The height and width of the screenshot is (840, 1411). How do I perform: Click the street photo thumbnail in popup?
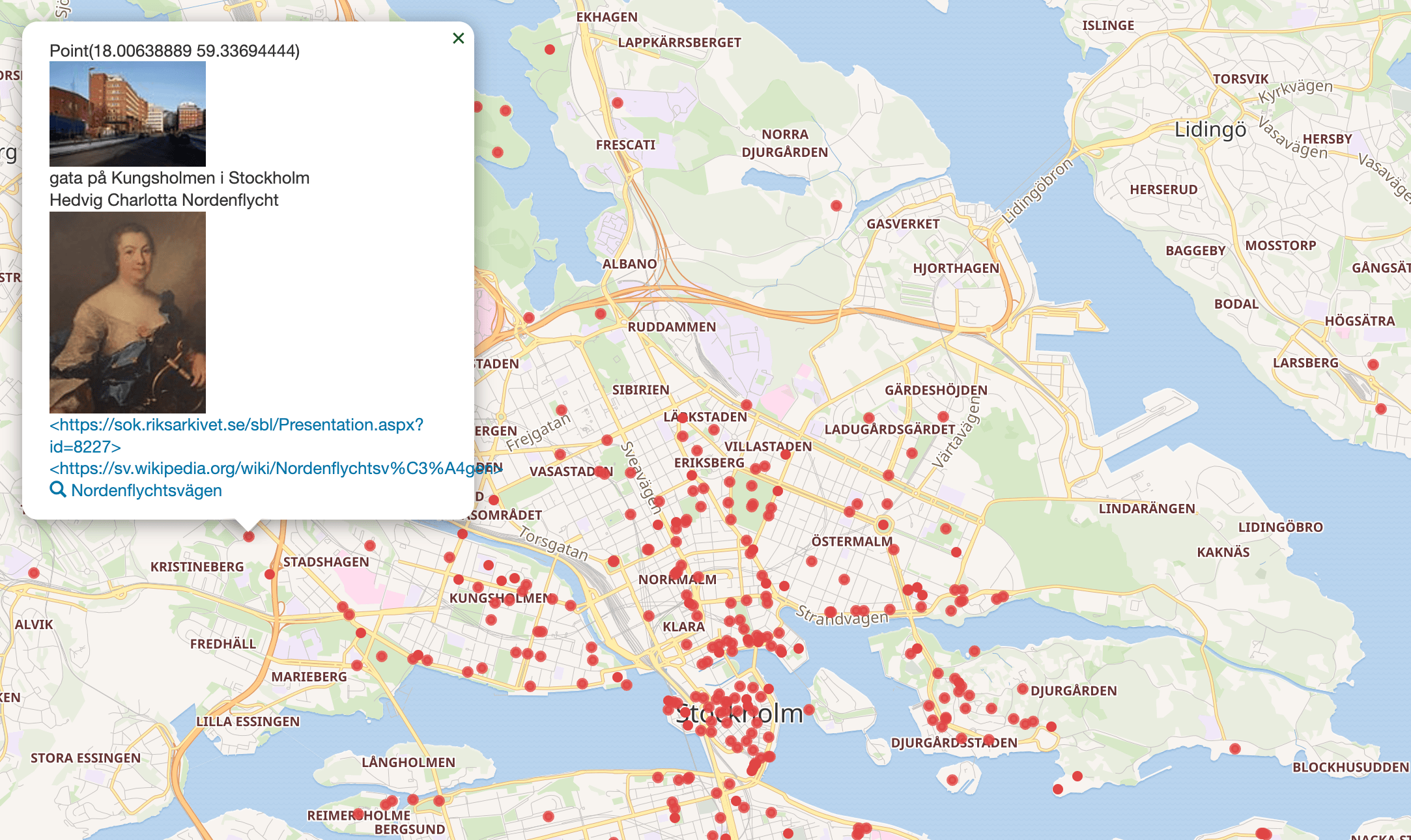click(128, 114)
